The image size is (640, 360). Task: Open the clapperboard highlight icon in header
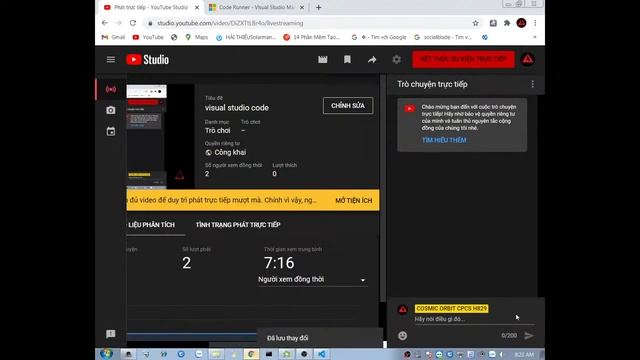coord(323,60)
